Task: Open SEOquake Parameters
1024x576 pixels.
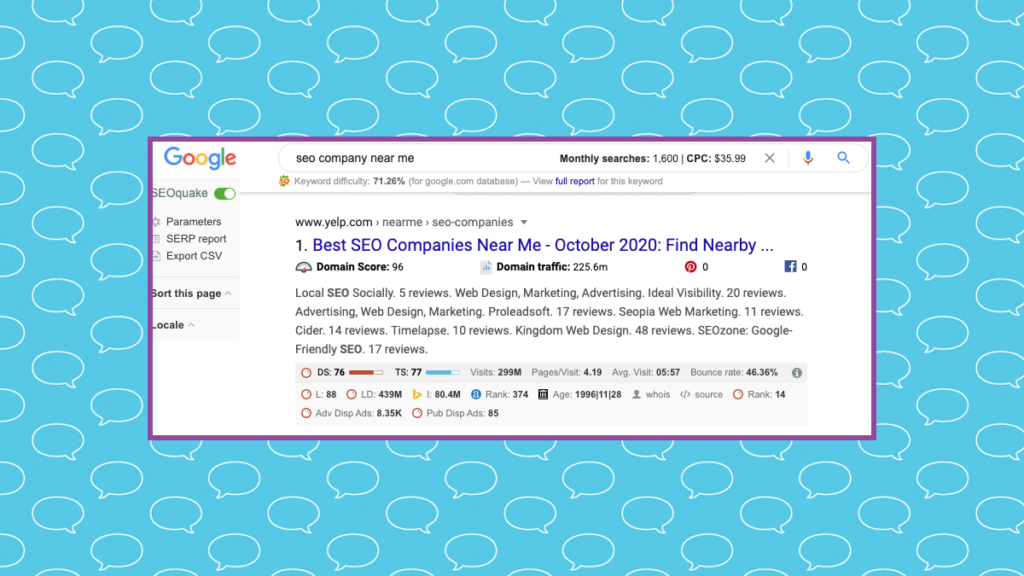Action: click(193, 222)
